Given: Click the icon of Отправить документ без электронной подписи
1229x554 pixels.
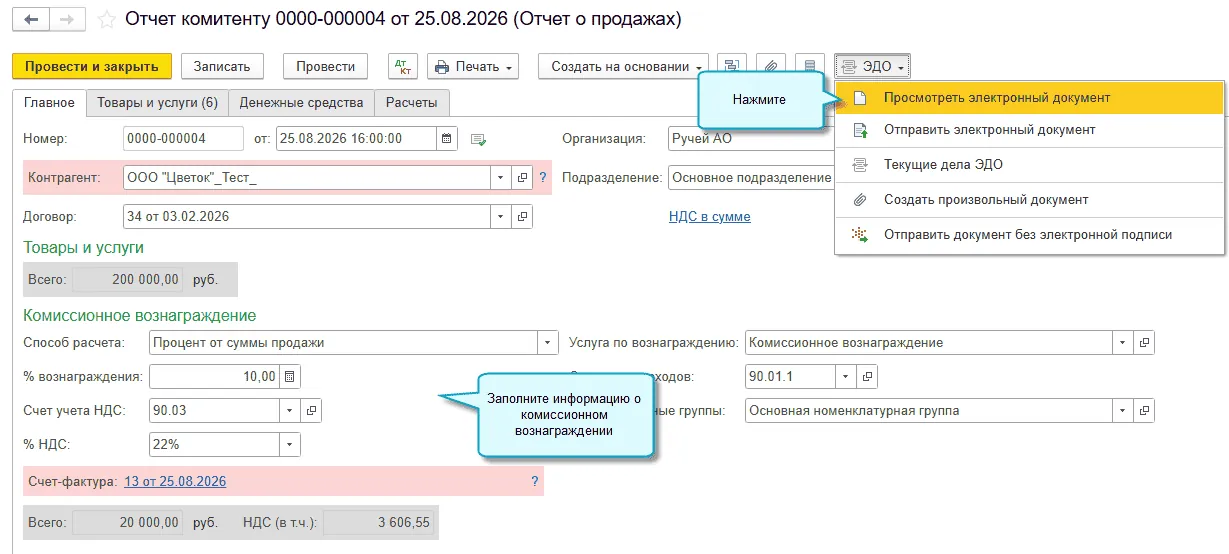Looking at the screenshot, I should coord(859,235).
